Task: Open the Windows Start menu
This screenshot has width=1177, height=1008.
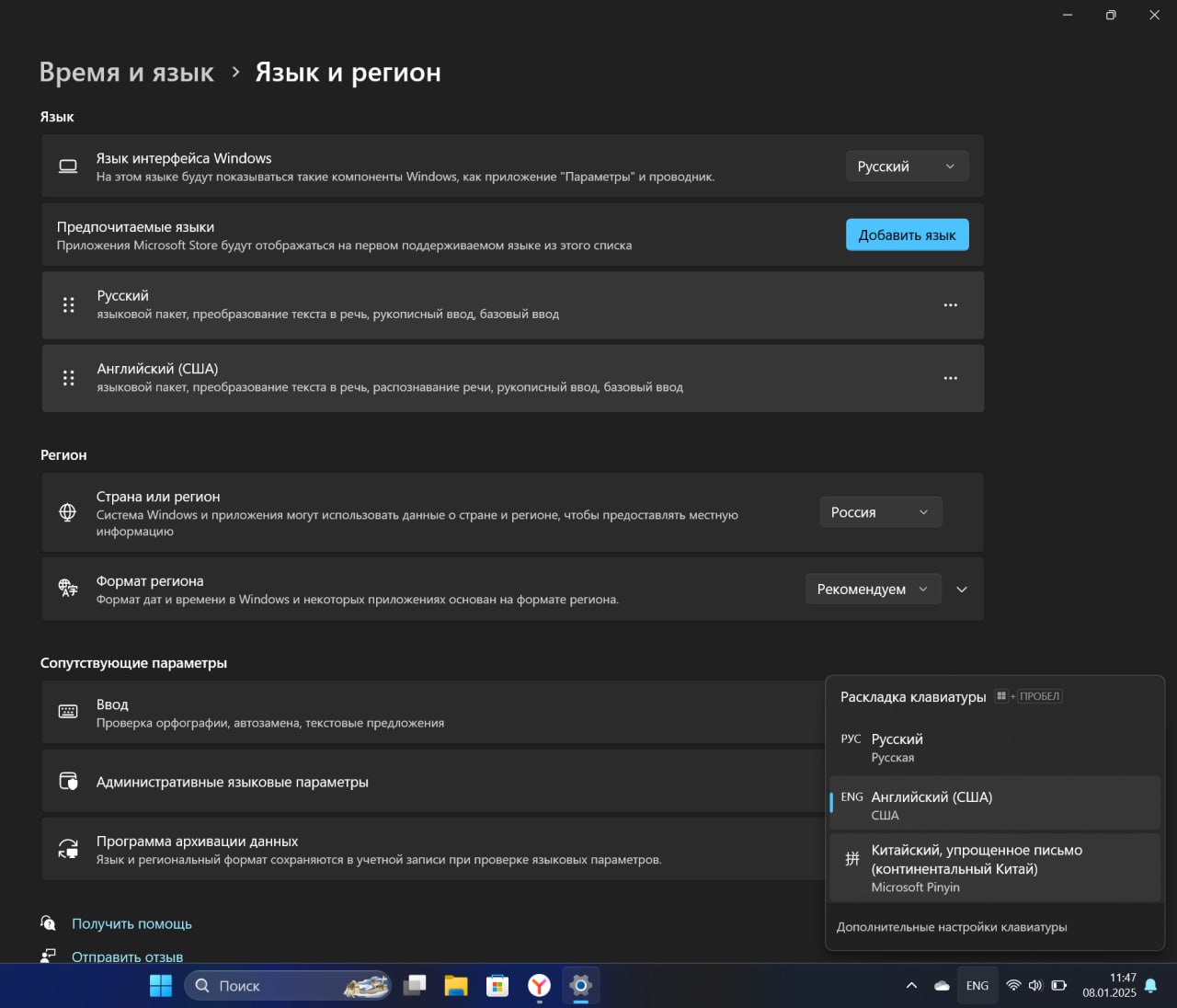Action: pos(161,986)
